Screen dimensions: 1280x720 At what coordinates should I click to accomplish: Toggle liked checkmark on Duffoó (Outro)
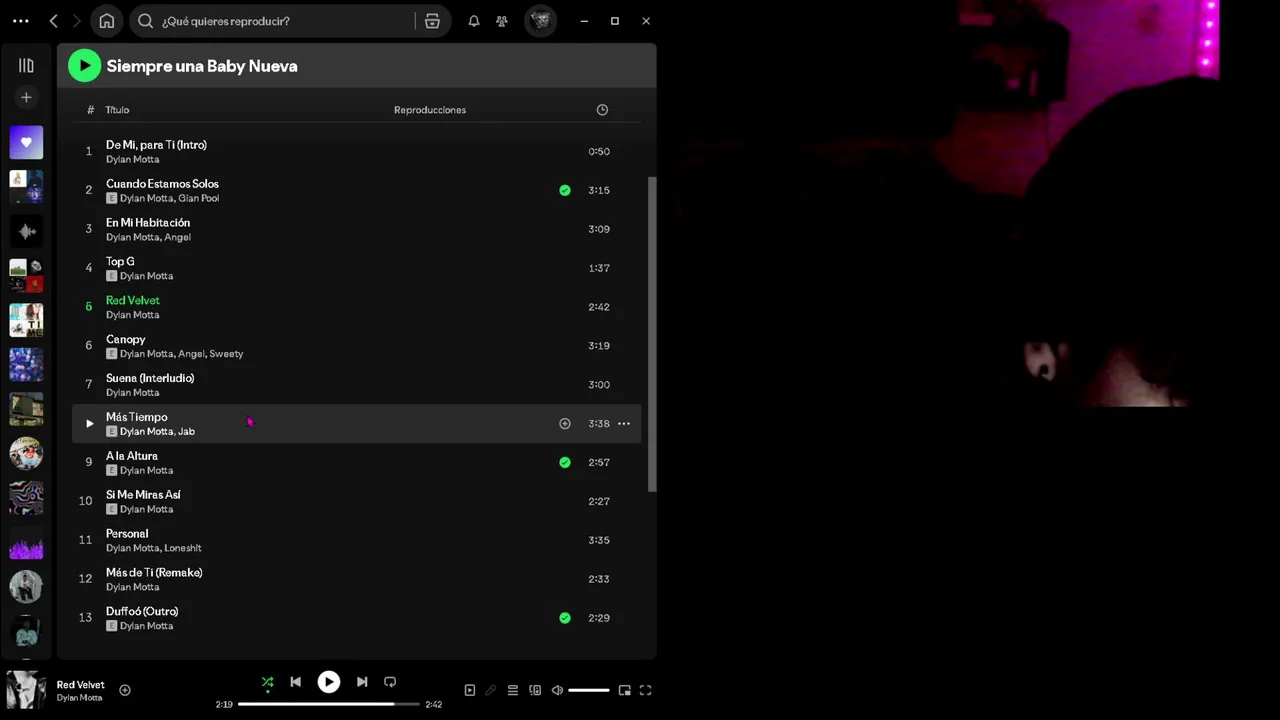tap(565, 618)
